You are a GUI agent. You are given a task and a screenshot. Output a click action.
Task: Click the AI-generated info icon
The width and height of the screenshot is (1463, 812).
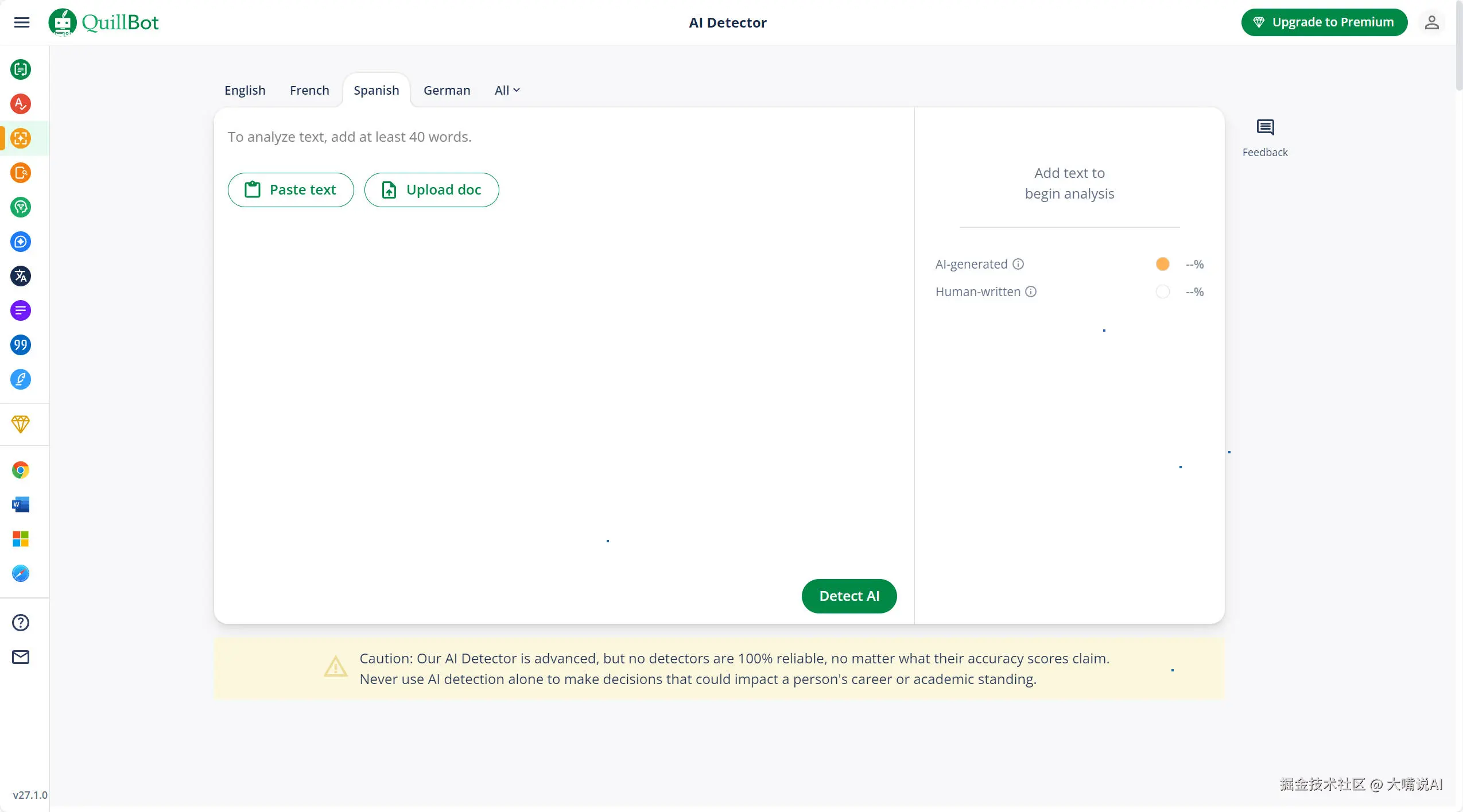point(1018,264)
